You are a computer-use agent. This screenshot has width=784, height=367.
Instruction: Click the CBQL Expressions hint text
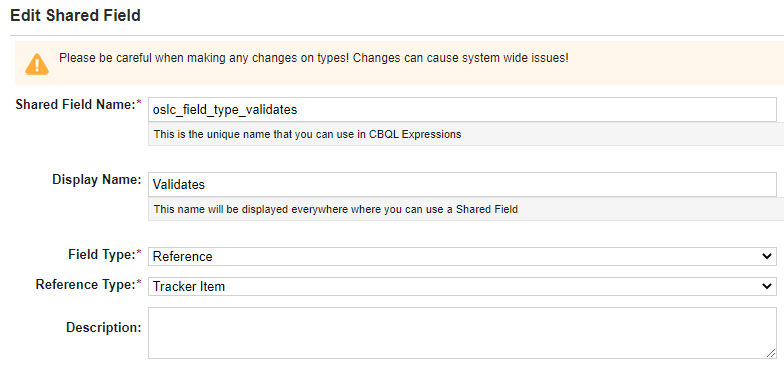308,134
